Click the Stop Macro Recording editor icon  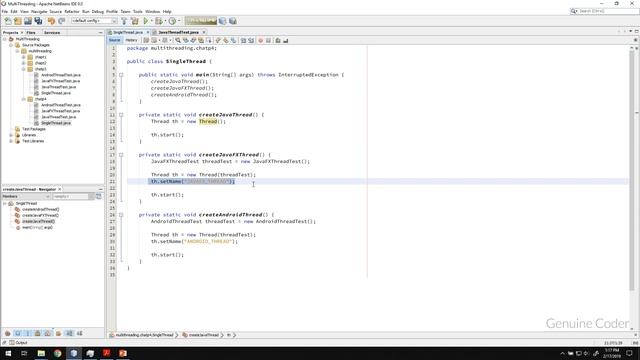(268, 40)
